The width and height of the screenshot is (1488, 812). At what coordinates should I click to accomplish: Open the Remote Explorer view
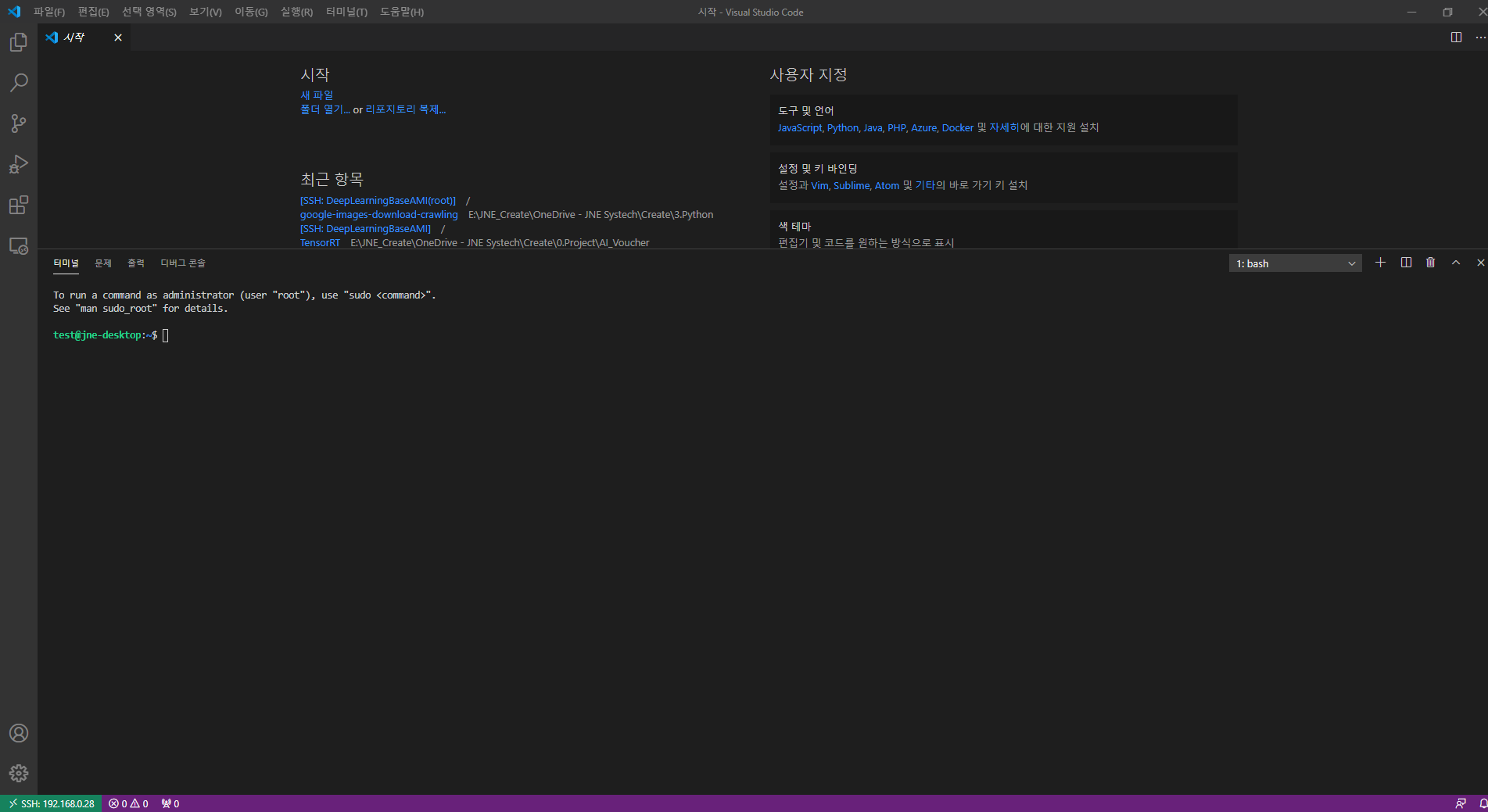point(19,246)
